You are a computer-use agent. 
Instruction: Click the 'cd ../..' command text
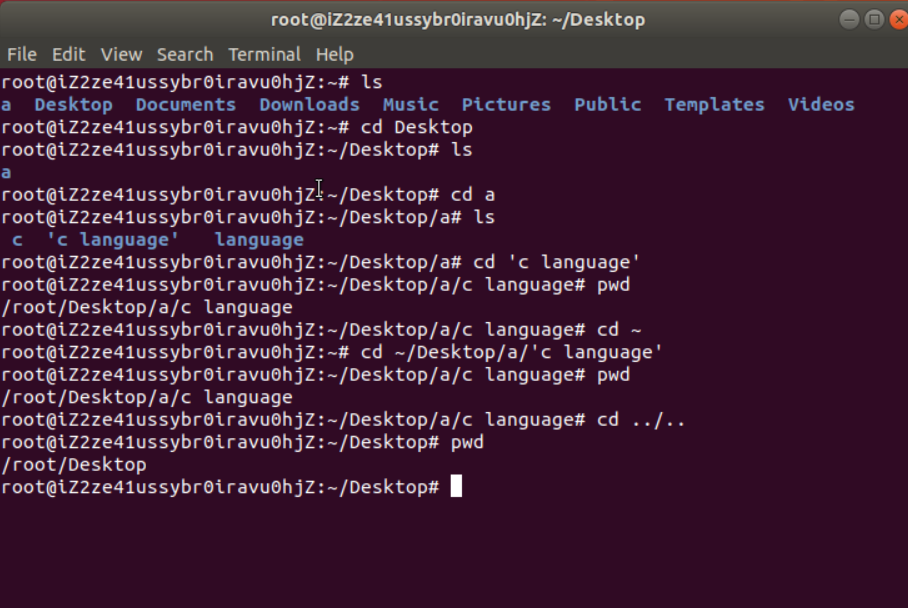click(x=641, y=420)
